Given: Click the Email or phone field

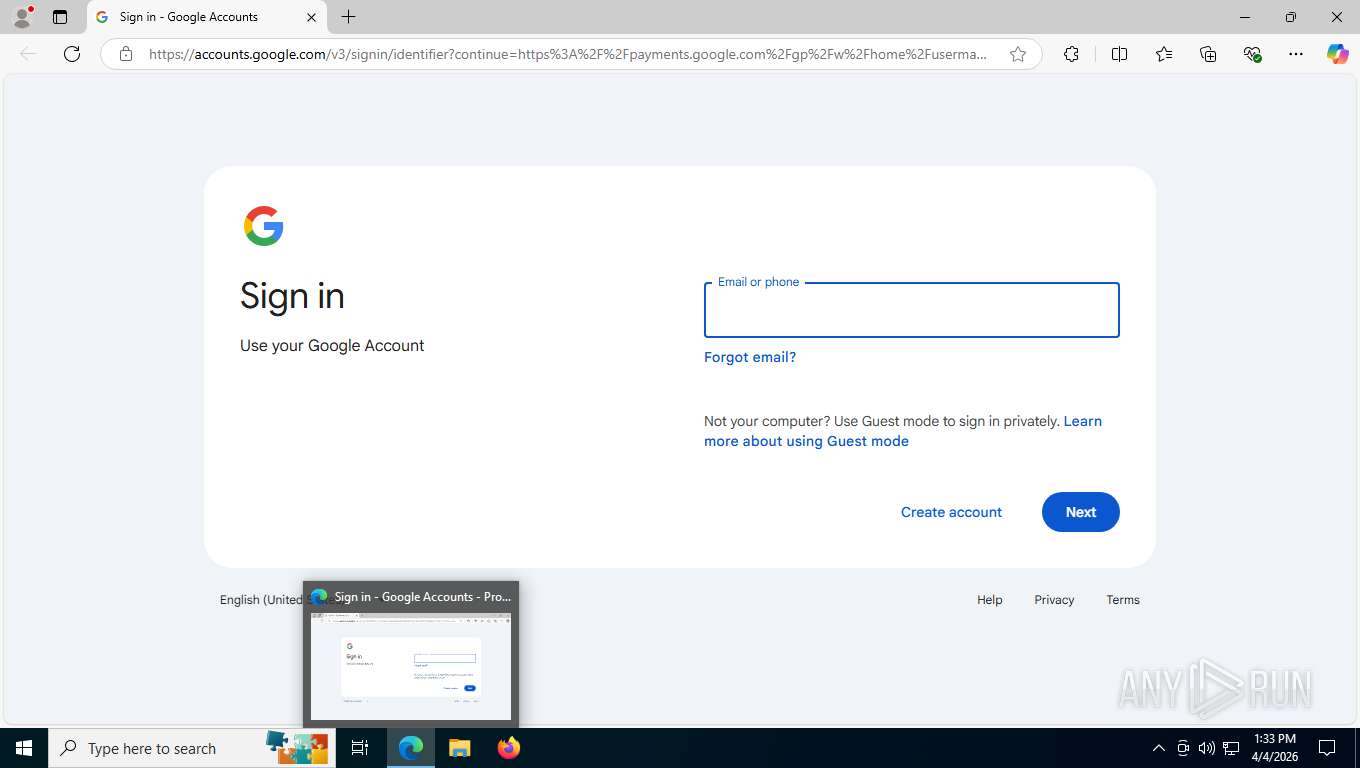Looking at the screenshot, I should click(912, 310).
